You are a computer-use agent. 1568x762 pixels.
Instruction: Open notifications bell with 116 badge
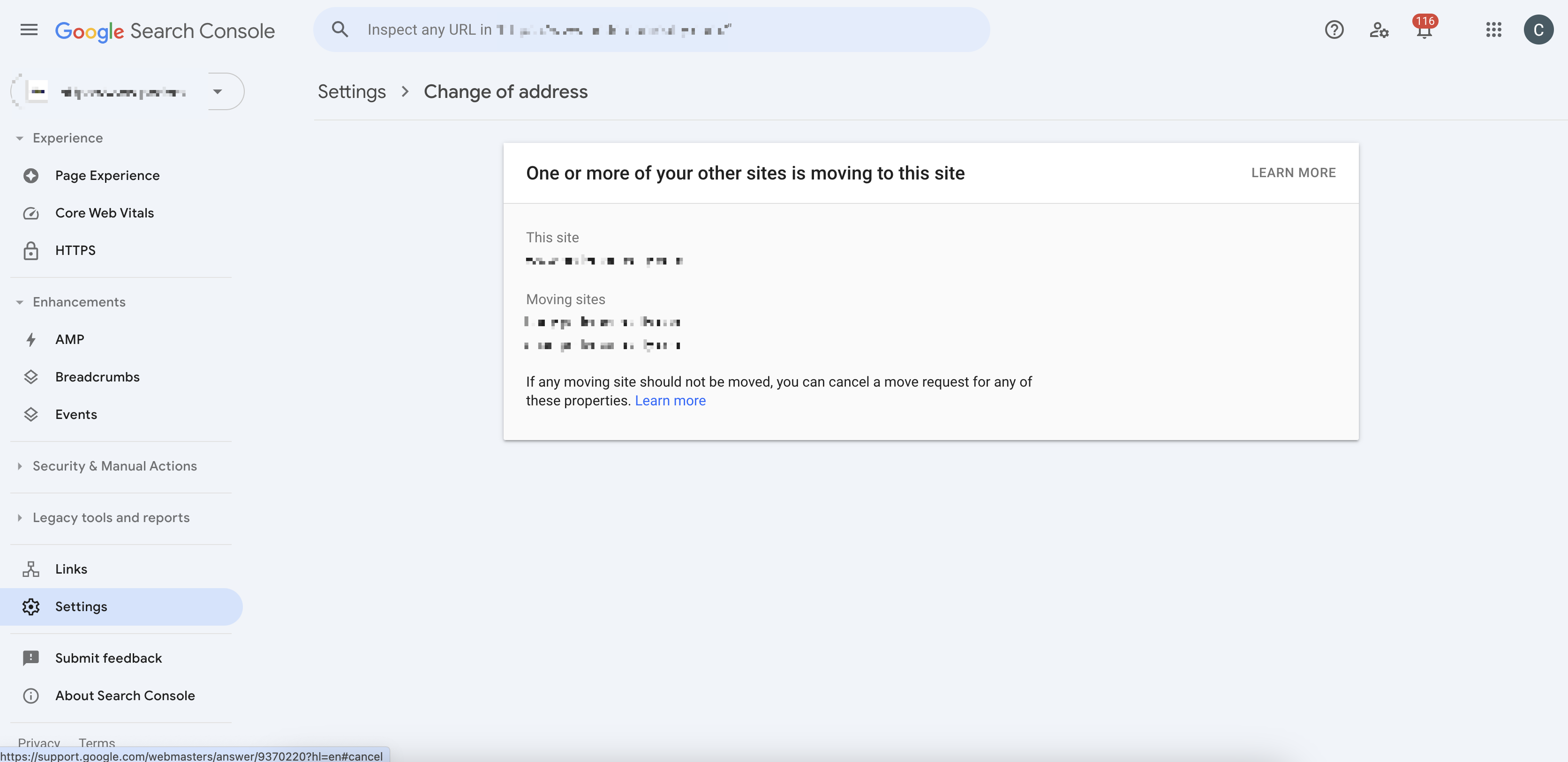pos(1424,30)
